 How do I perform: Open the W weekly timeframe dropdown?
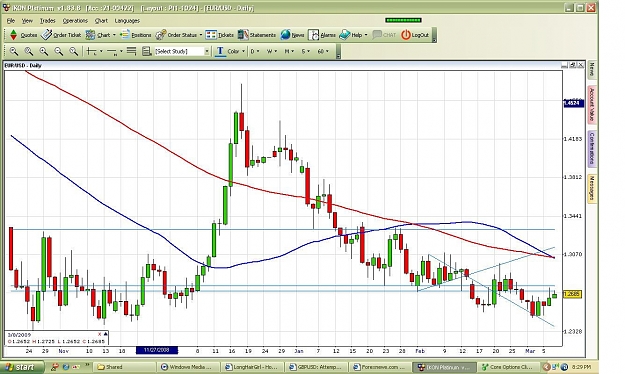click(272, 51)
